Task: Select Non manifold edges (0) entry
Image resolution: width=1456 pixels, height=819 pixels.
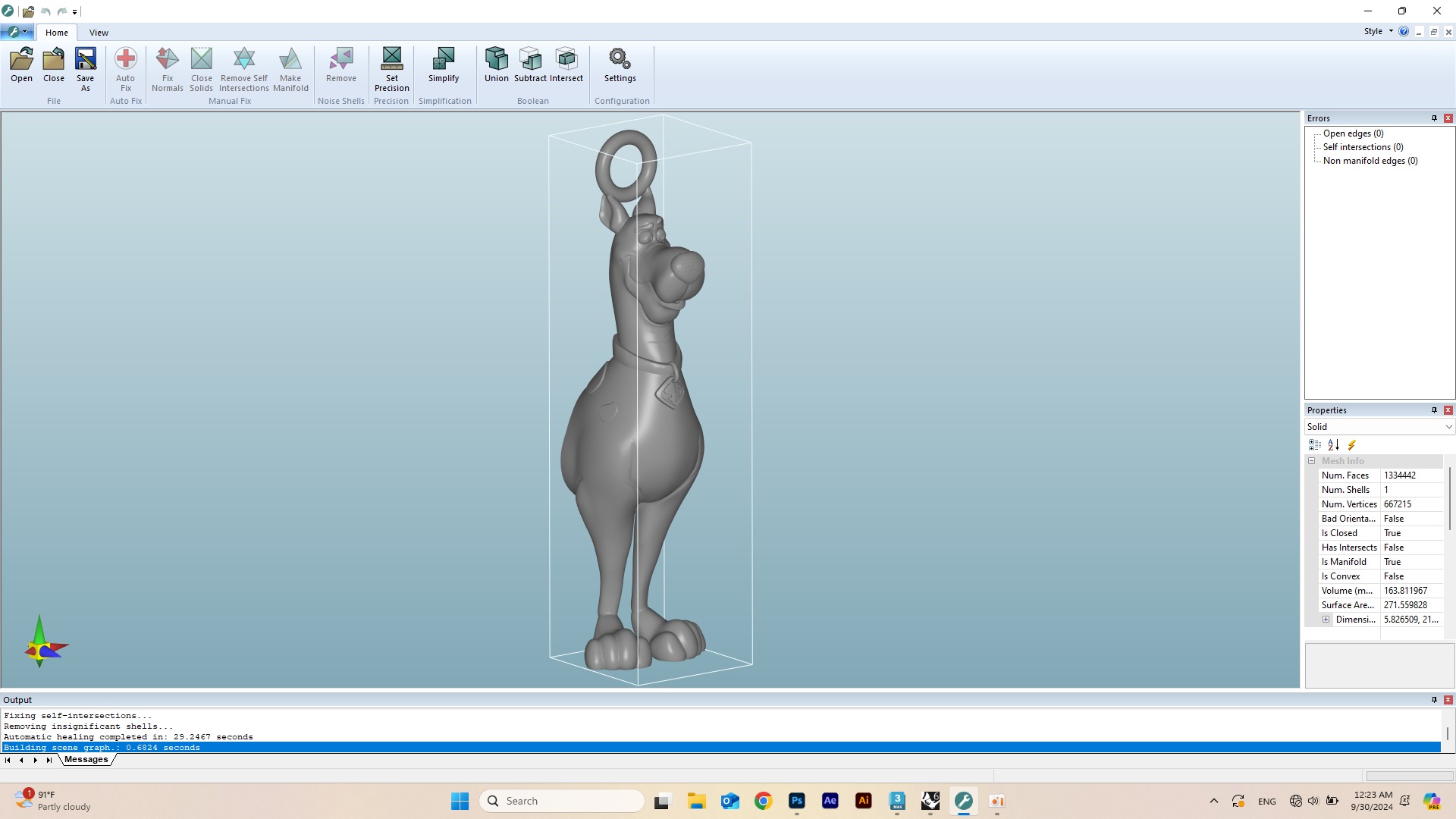Action: (x=1370, y=161)
